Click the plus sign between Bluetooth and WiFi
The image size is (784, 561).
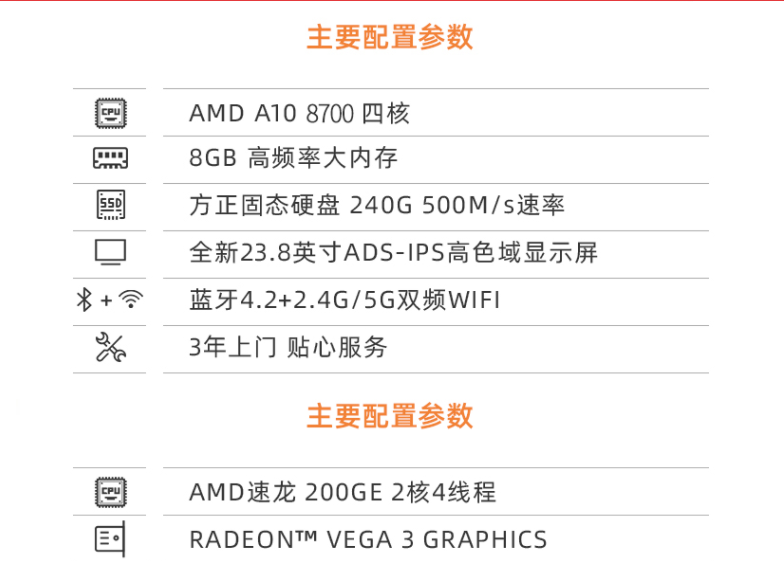(106, 300)
